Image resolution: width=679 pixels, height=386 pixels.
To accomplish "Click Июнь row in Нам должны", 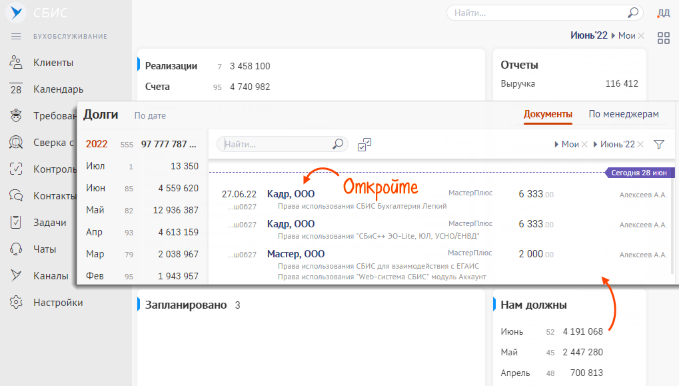I will 552,332.
